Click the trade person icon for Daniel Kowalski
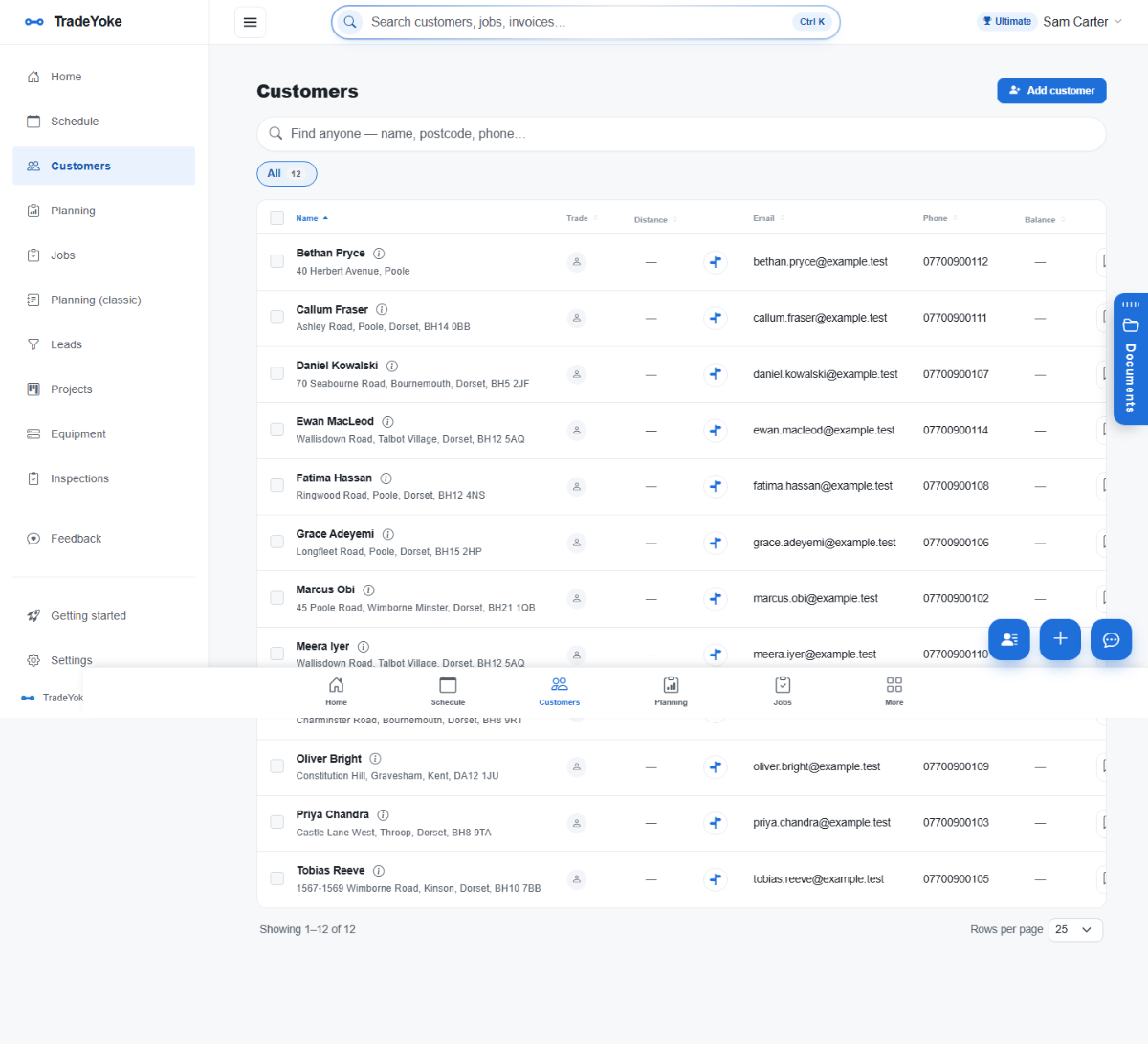1148x1044 pixels. coord(577,374)
